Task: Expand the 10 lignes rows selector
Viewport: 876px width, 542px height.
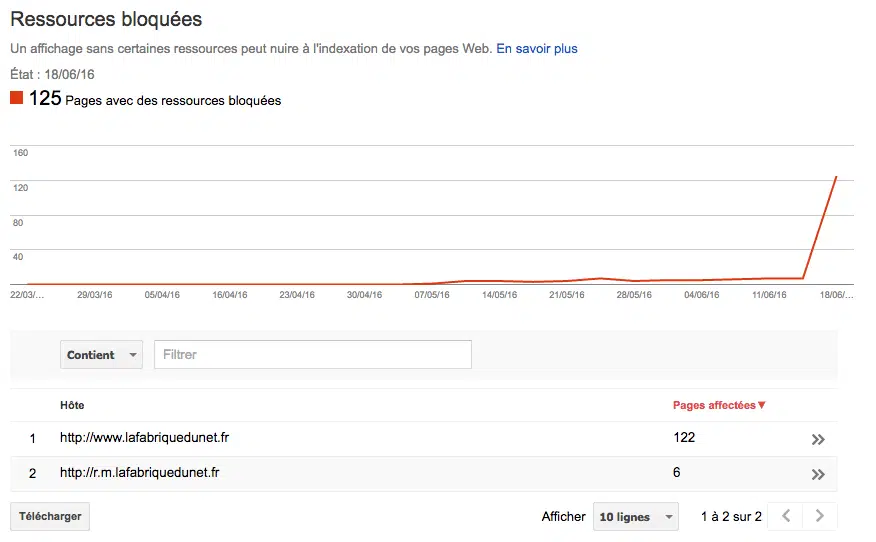Action: (635, 517)
